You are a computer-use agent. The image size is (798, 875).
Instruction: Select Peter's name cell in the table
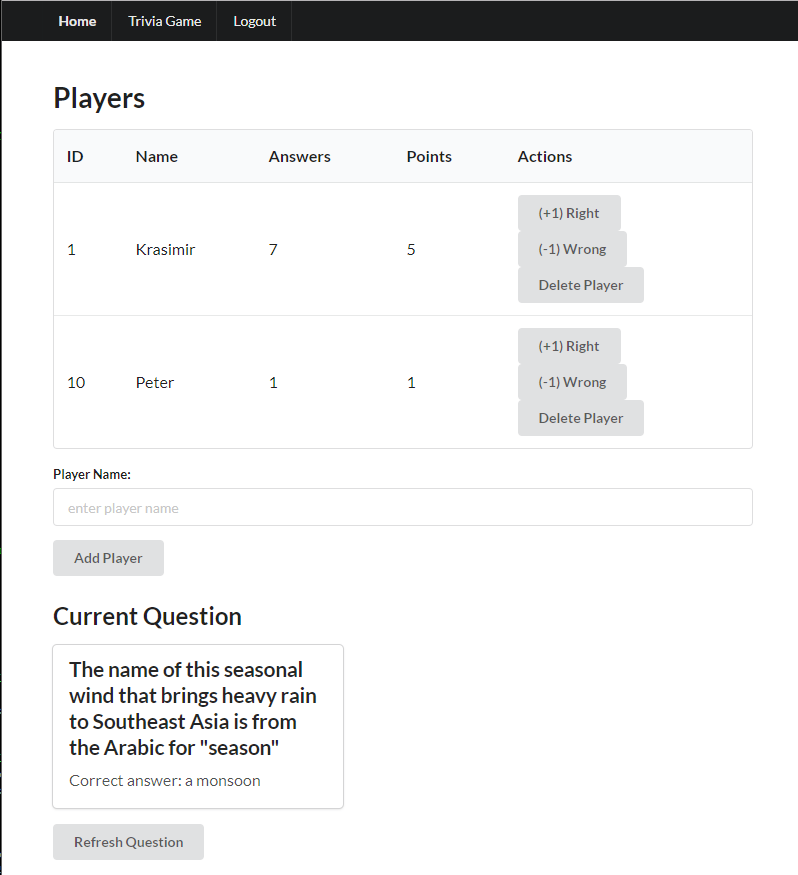[x=155, y=382]
